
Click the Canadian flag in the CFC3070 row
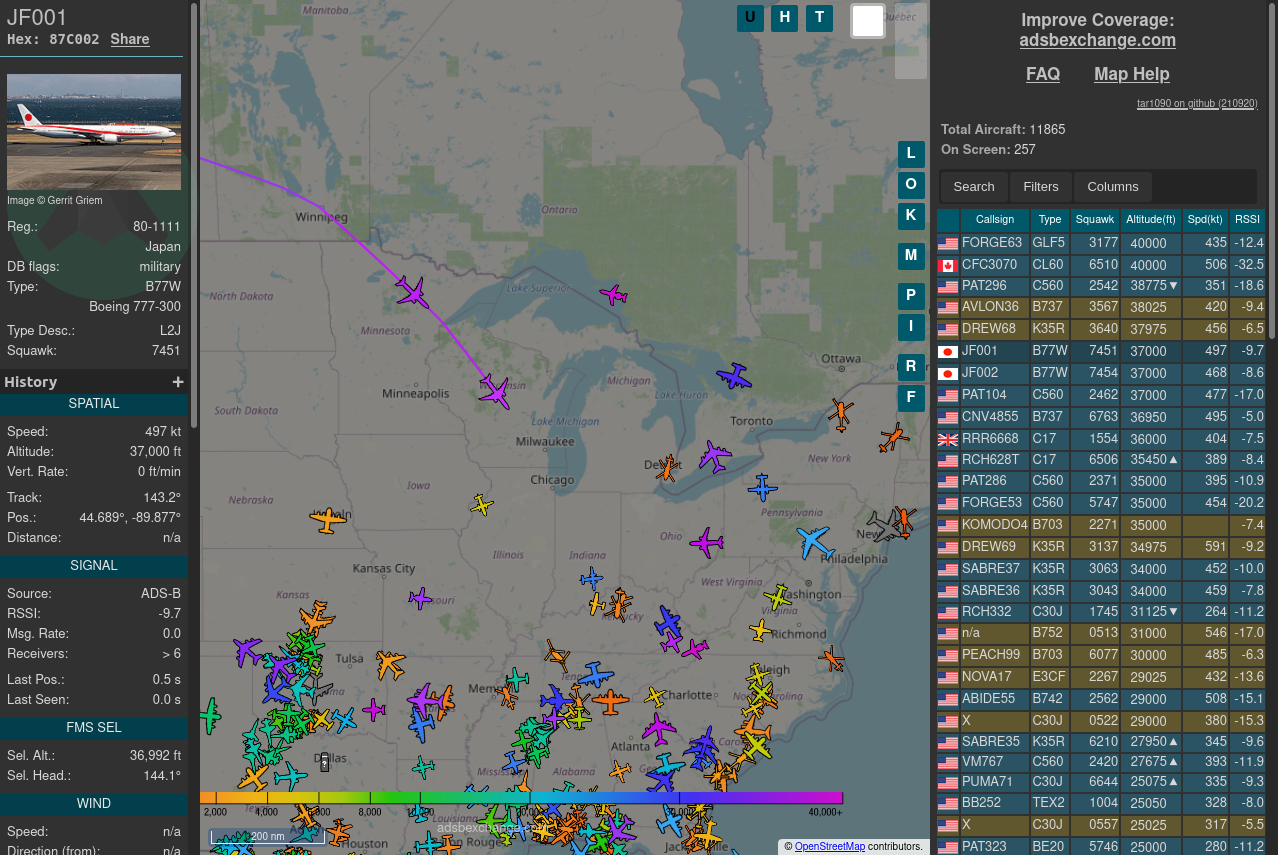[x=948, y=266]
